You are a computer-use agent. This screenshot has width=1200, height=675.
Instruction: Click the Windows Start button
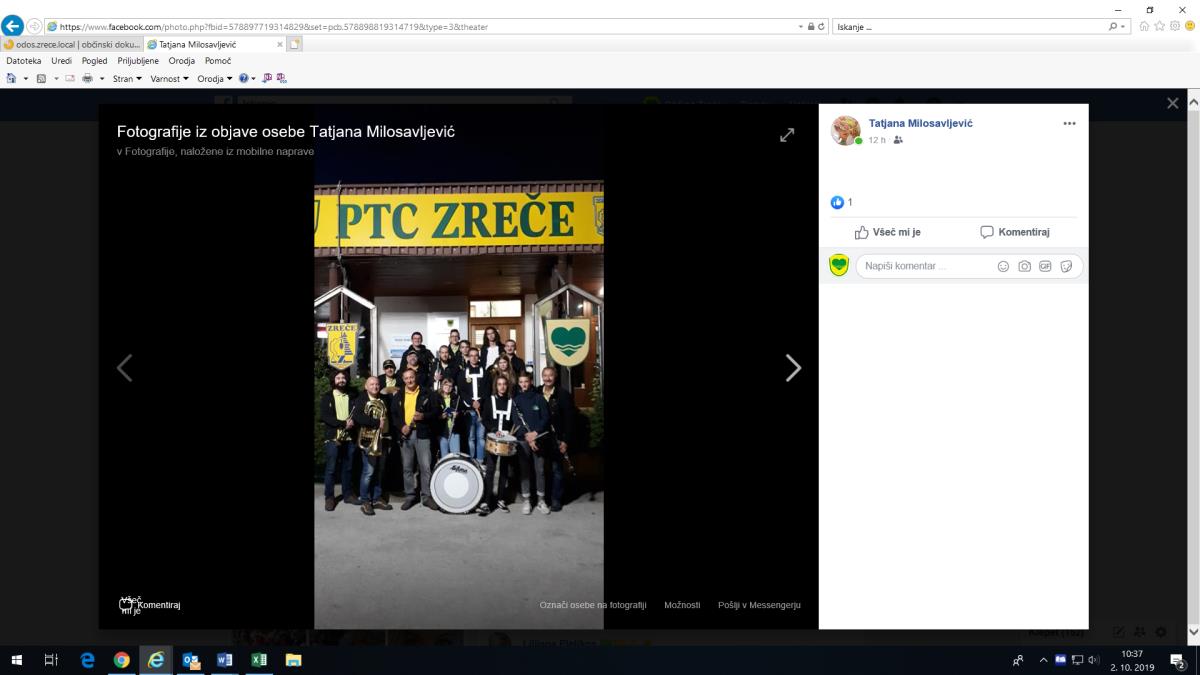point(17,660)
